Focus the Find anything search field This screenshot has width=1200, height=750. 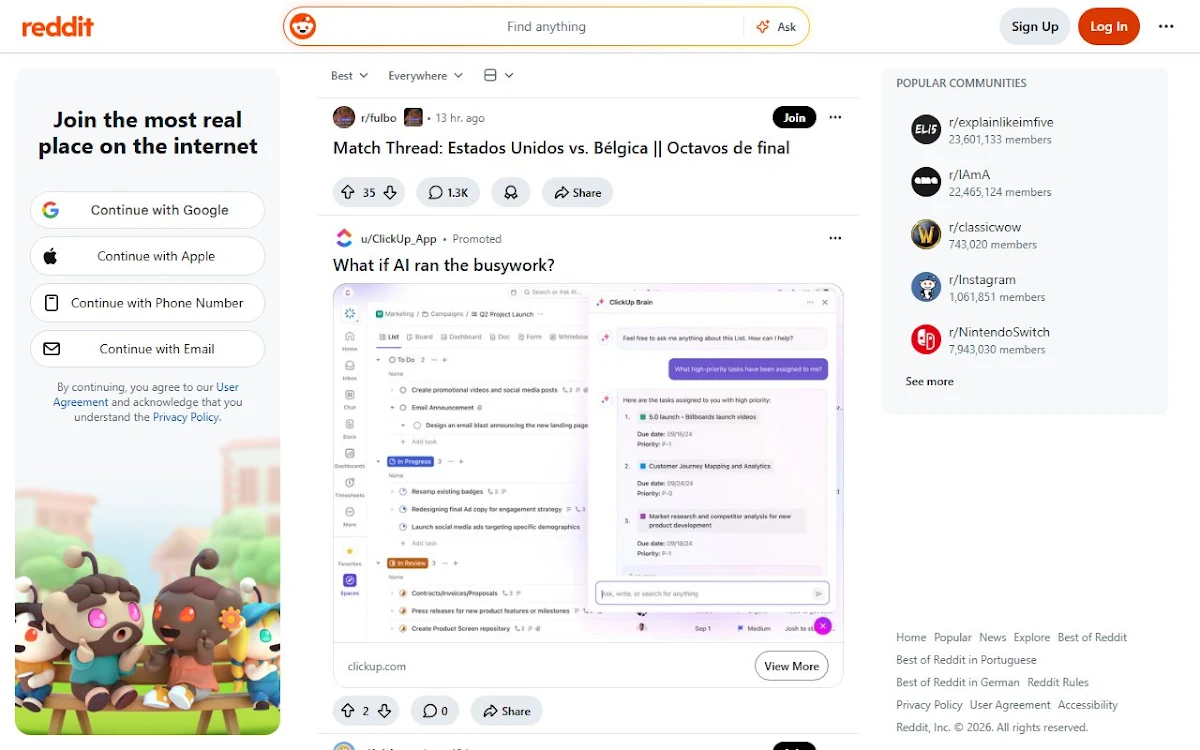[546, 27]
